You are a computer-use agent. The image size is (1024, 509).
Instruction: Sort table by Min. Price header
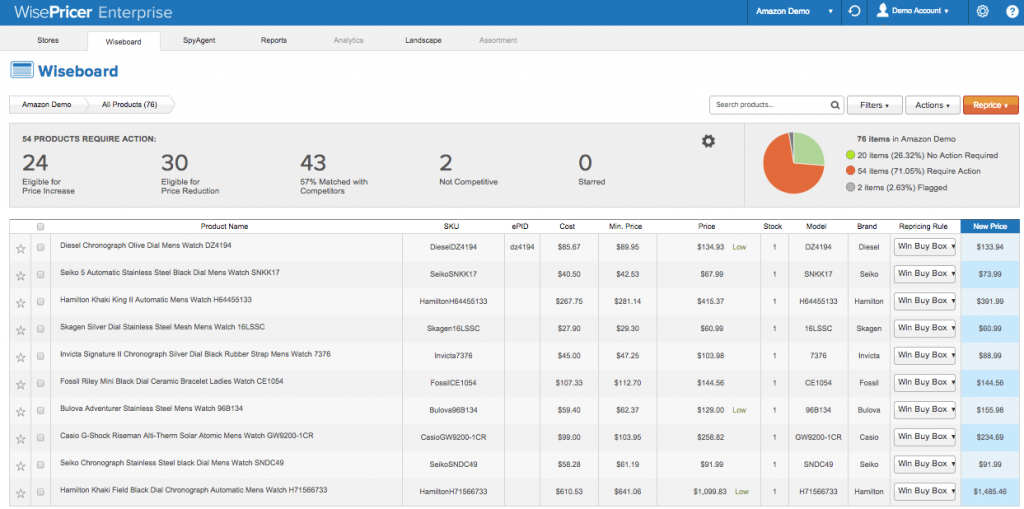pos(627,227)
